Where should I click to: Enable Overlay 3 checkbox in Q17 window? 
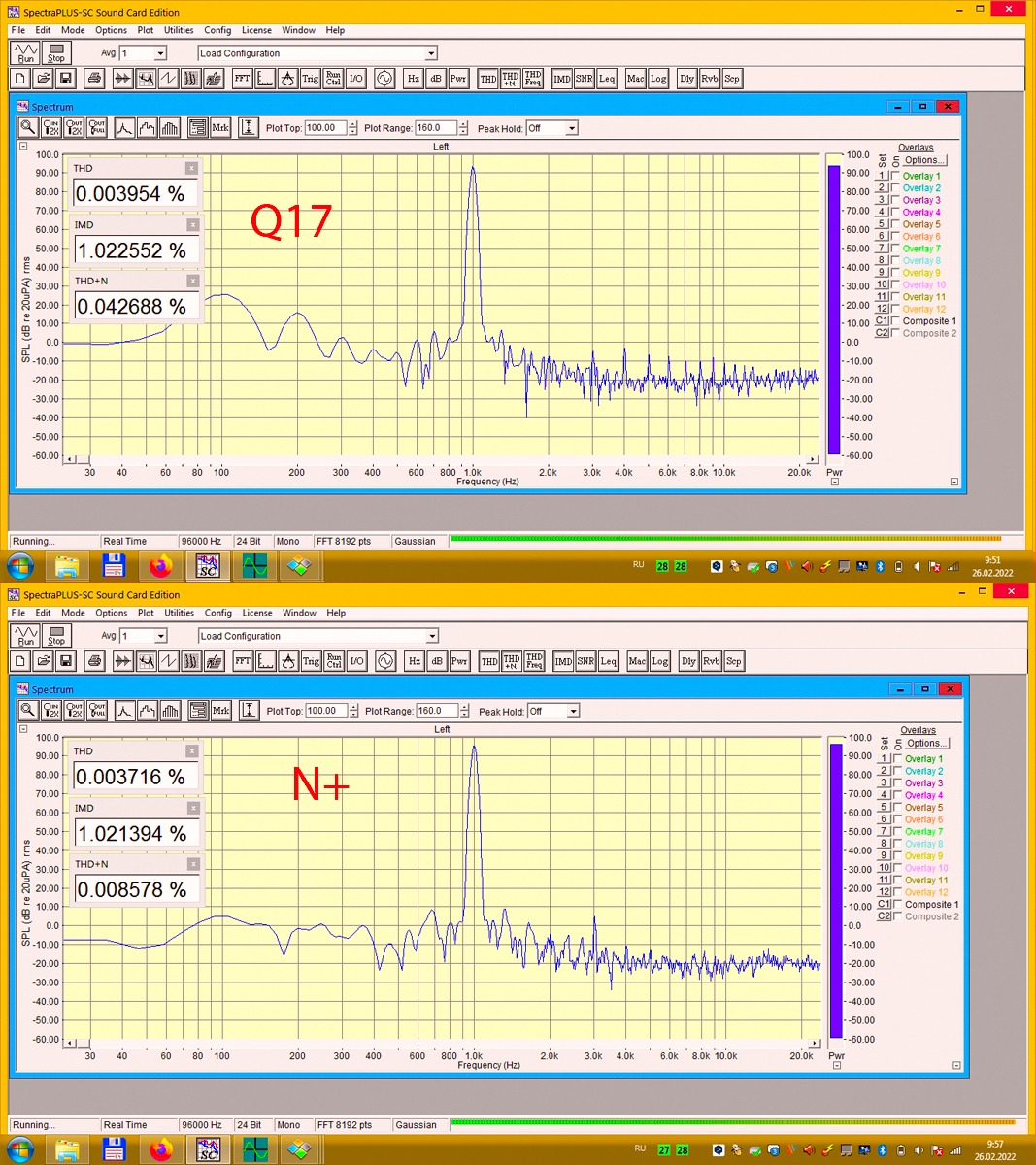point(896,200)
